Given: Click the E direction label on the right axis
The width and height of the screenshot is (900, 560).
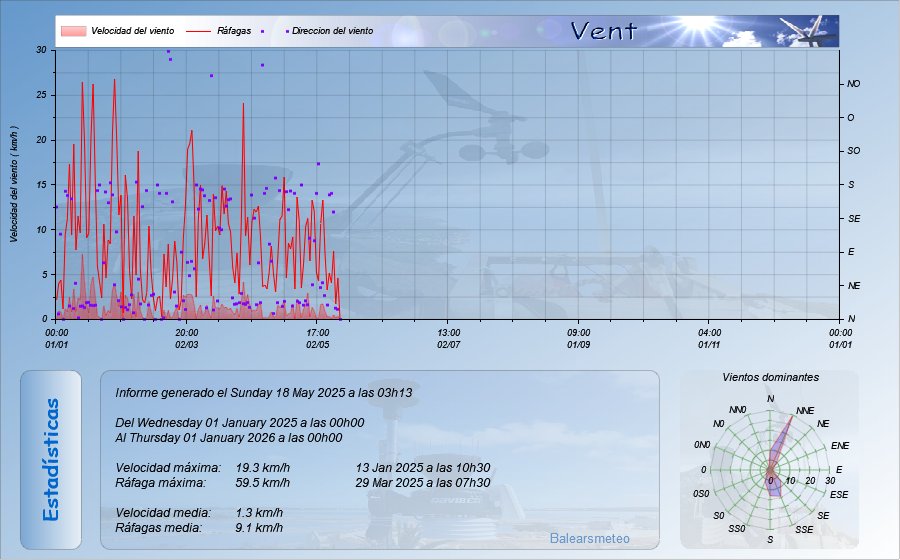Looking at the screenshot, I should tap(851, 252).
